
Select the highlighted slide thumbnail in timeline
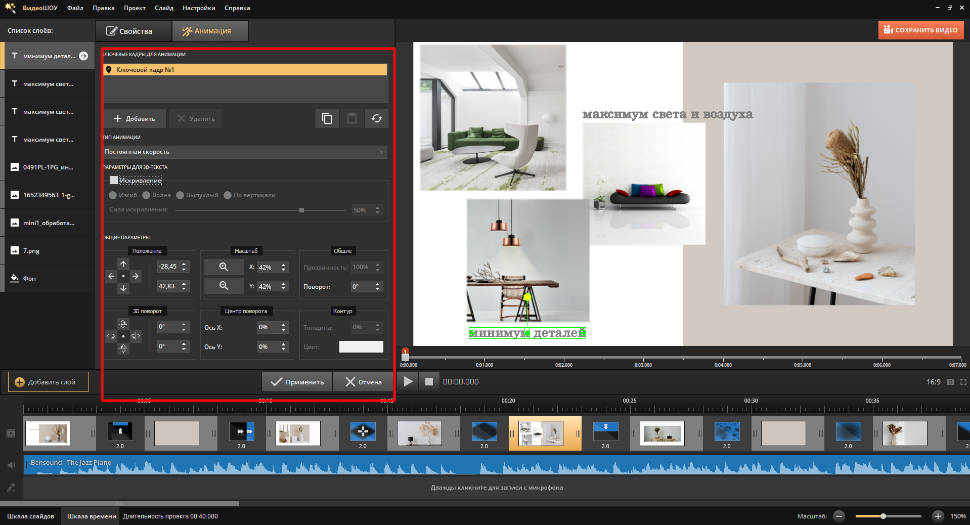[545, 433]
